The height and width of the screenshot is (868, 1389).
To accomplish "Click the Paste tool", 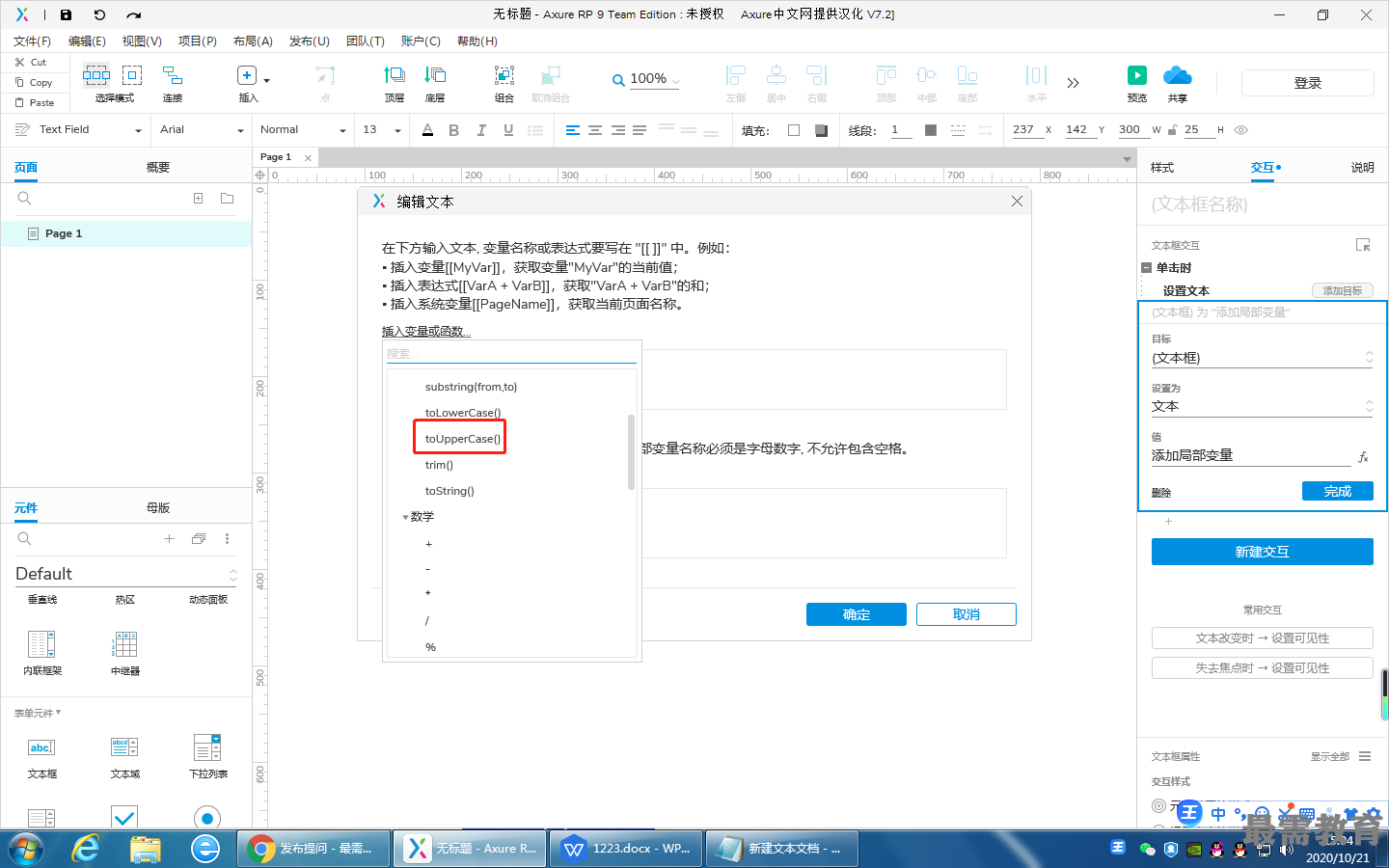I will tap(35, 102).
